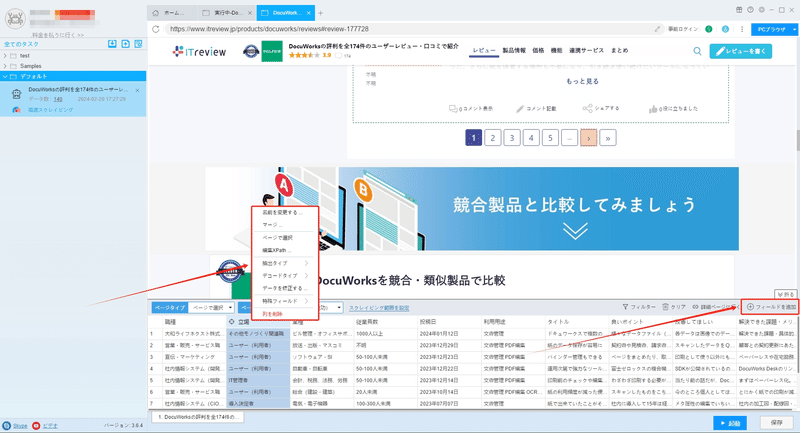Click the 投稿日 column header
The height and width of the screenshot is (433, 800).
(449, 322)
